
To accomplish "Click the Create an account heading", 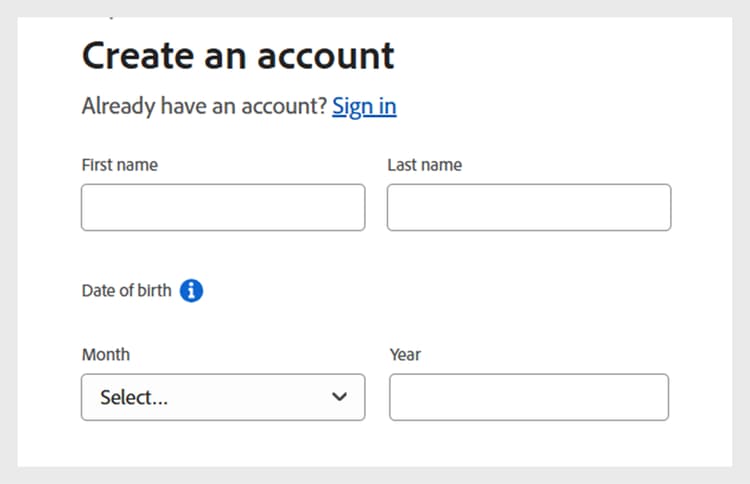I will pyautogui.click(x=238, y=55).
